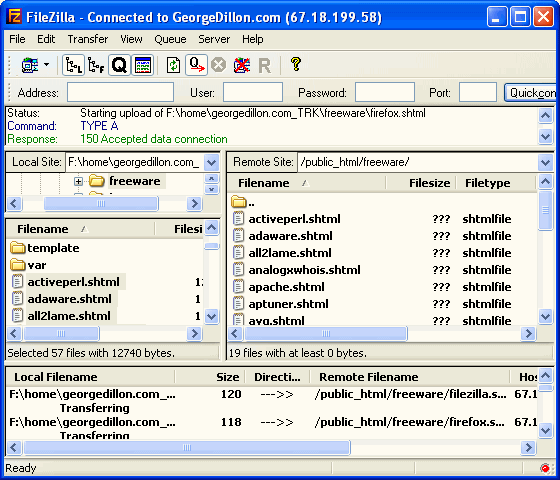The width and height of the screenshot is (560, 480).
Task: Select the freeware folder in local tree
Action: [x=135, y=181]
